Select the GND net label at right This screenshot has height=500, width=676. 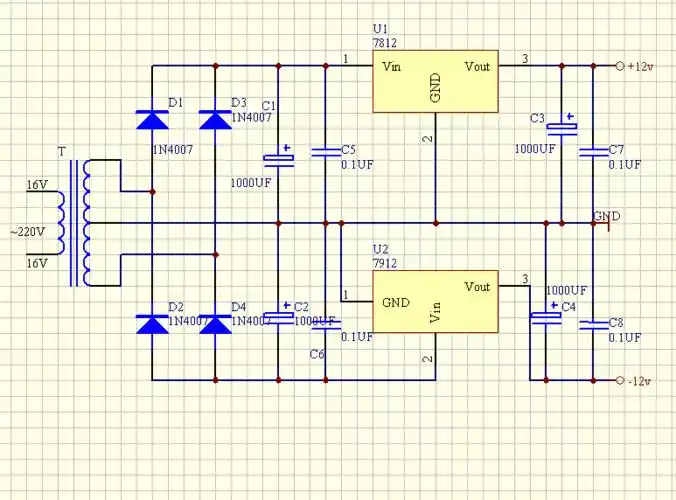(606, 216)
